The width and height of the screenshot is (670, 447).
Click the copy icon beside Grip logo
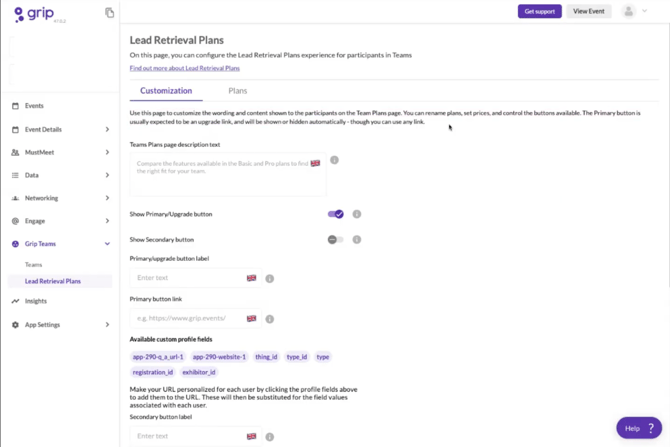point(109,13)
